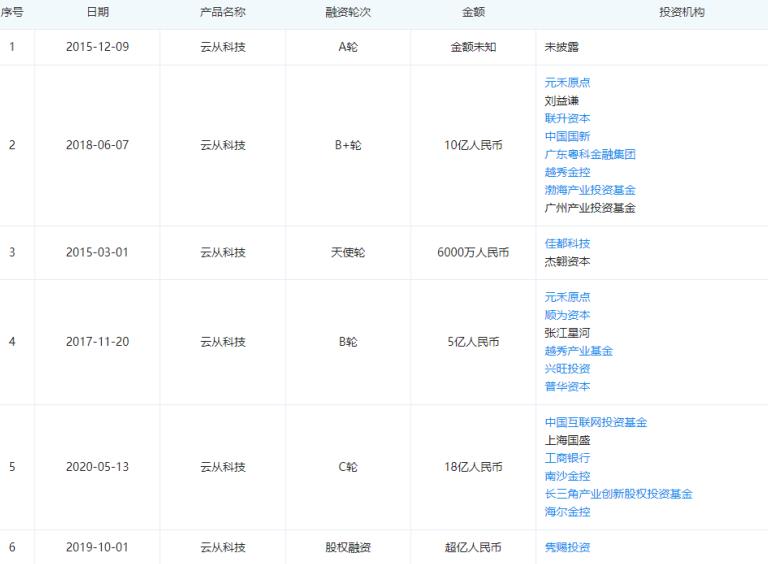Open the 广东粤科金融集团 link
Screen dimensions: 768x564
coord(590,154)
